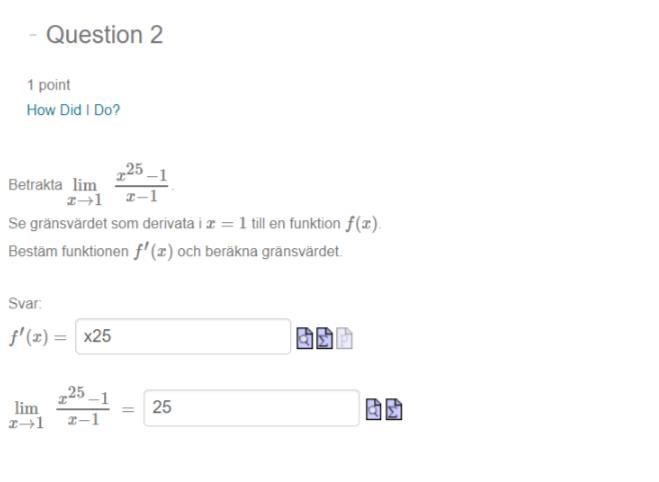The height and width of the screenshot is (482, 659).
Task: Click the "f′(x) =" label before the first field
Action: (x=38, y=337)
